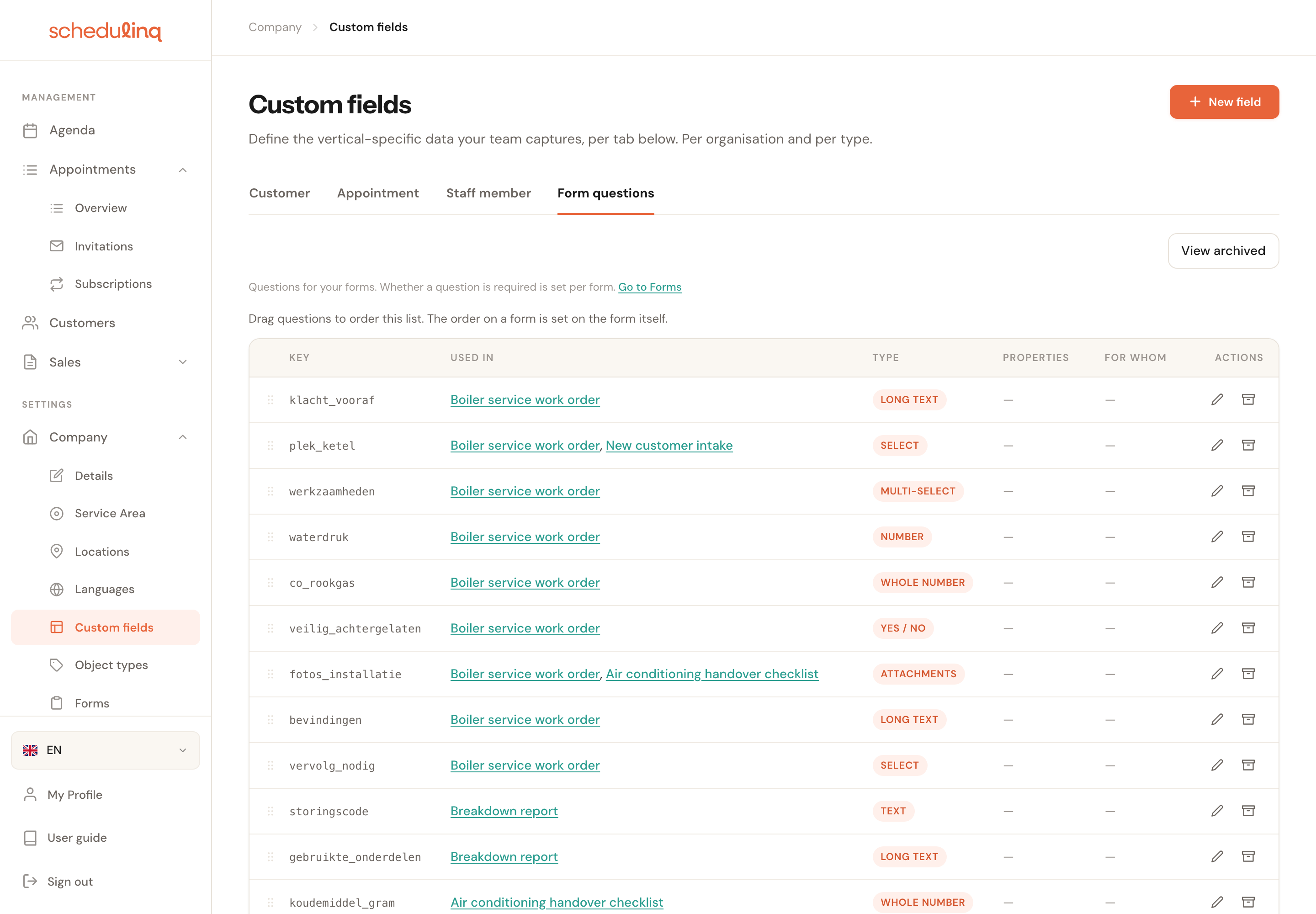This screenshot has height=914, width=1316.
Task: Collapse the Appointments sidebar section
Action: coord(183,170)
